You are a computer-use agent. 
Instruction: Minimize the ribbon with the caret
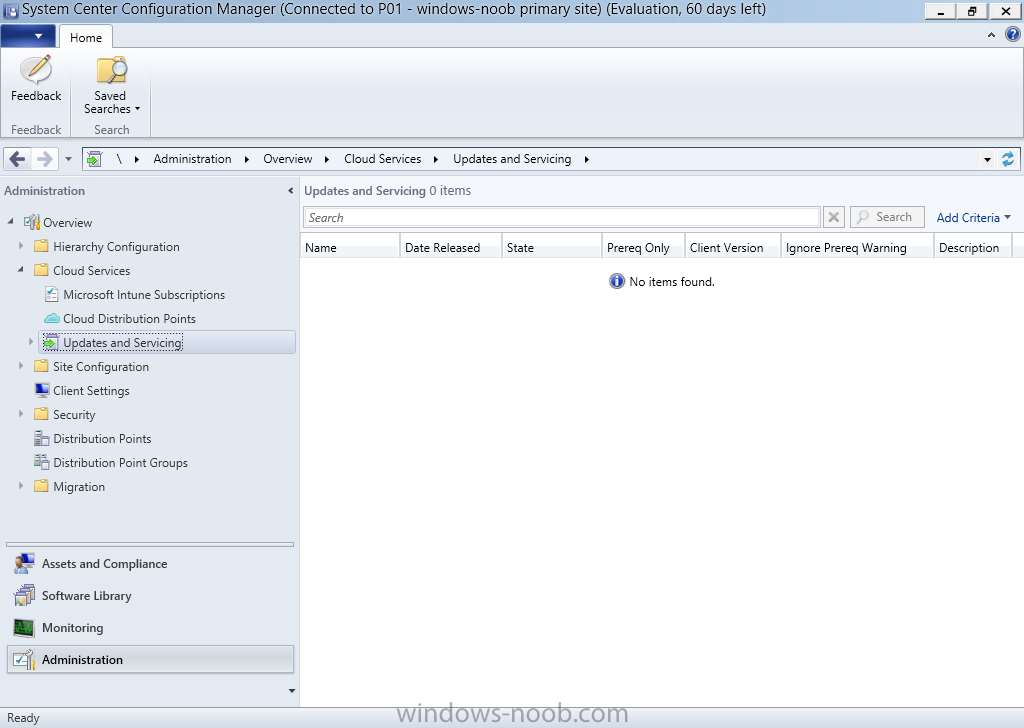pyautogui.click(x=991, y=35)
